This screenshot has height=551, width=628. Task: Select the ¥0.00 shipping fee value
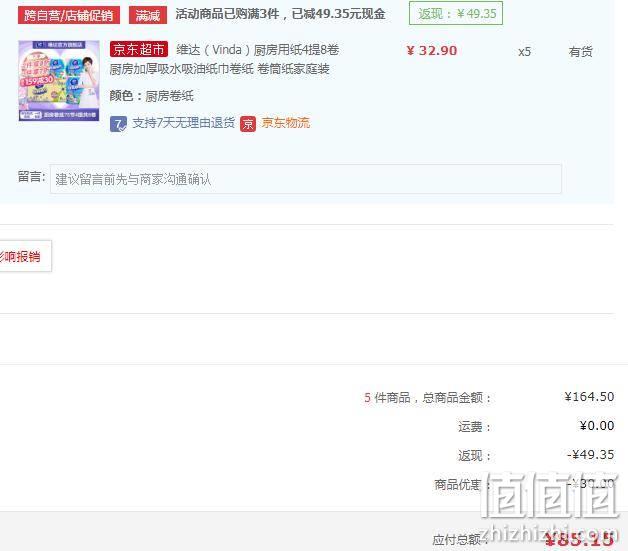pyautogui.click(x=597, y=426)
